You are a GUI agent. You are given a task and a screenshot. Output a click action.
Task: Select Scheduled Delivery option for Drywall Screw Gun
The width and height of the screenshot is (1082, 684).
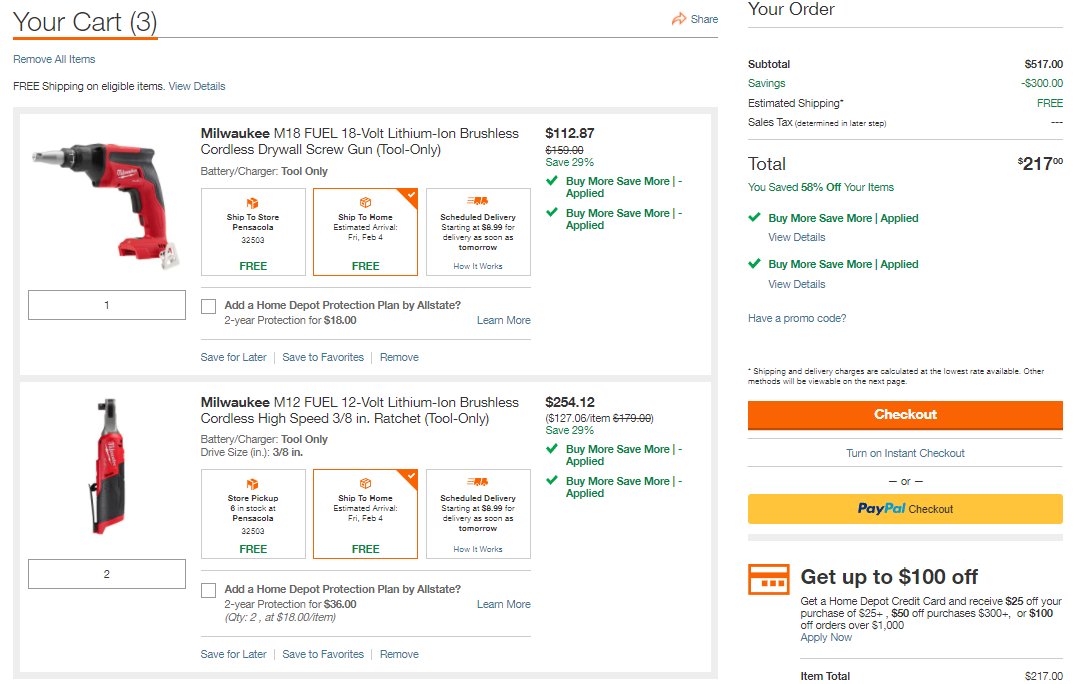478,232
